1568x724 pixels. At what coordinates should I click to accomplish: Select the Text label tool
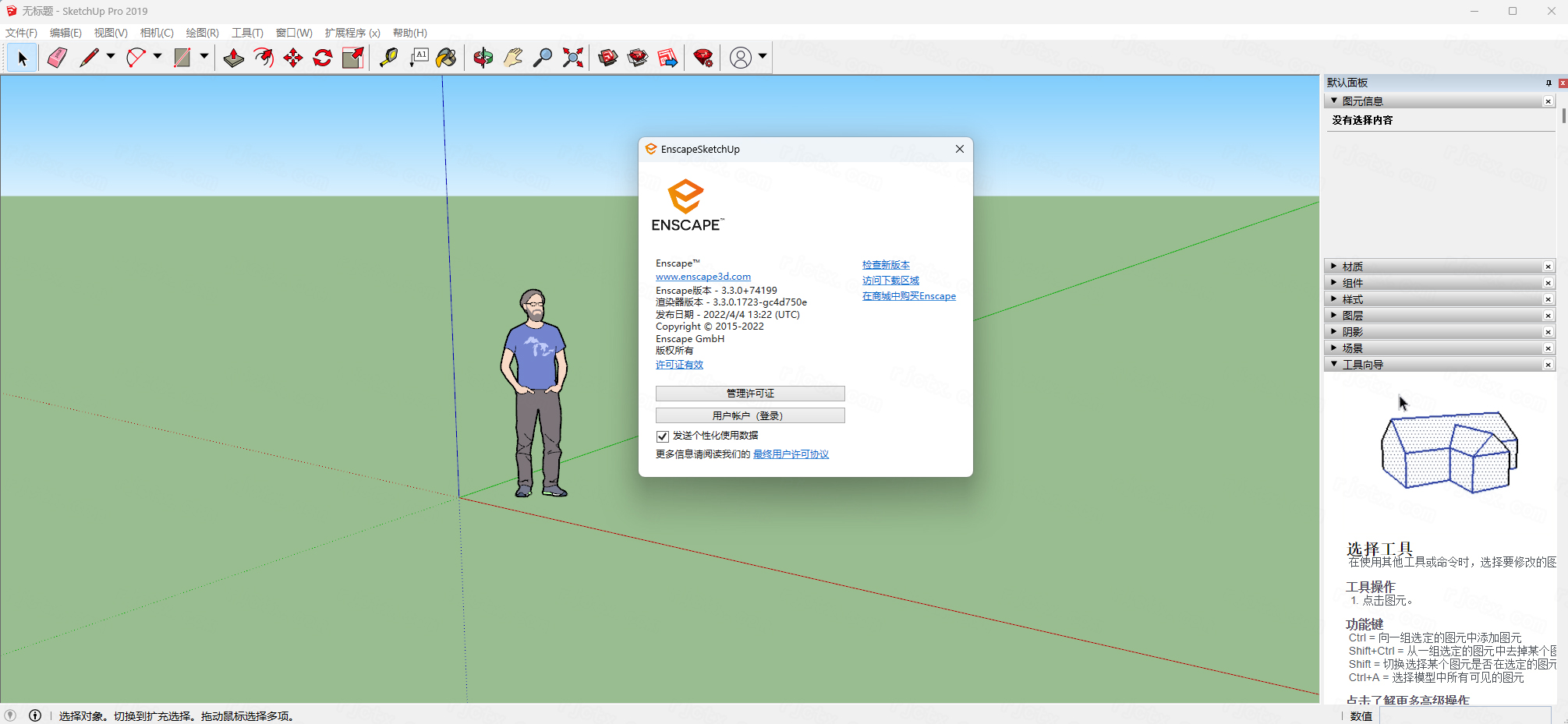pos(419,58)
